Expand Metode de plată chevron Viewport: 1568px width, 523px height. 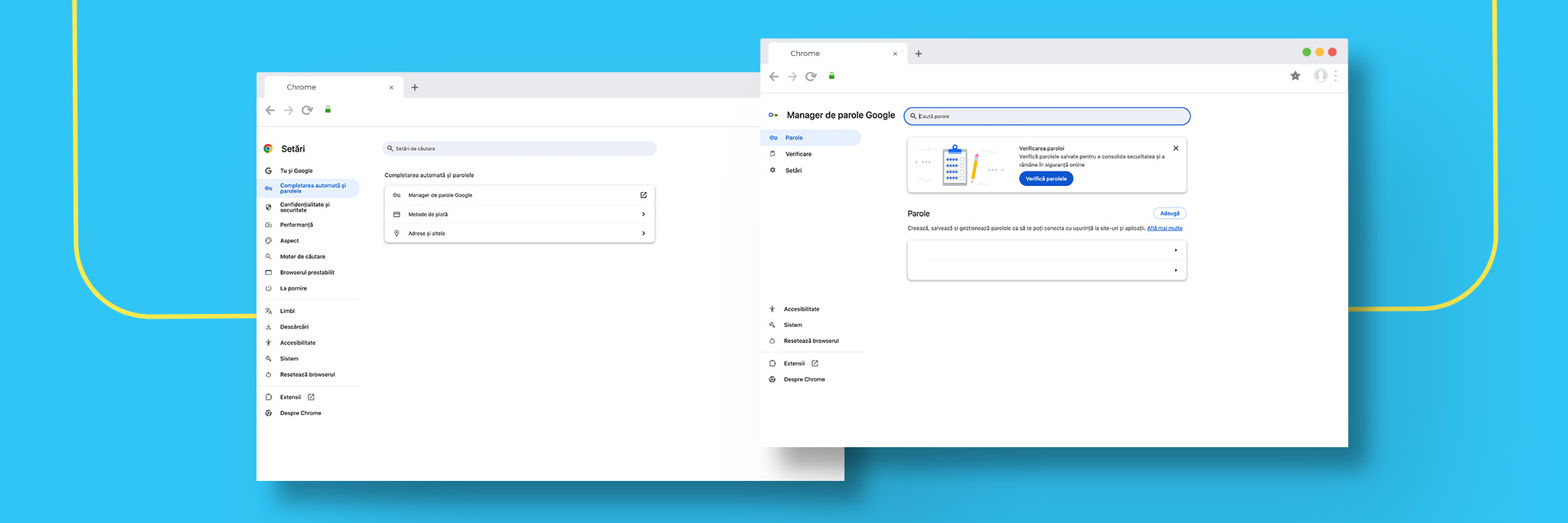[x=643, y=214]
